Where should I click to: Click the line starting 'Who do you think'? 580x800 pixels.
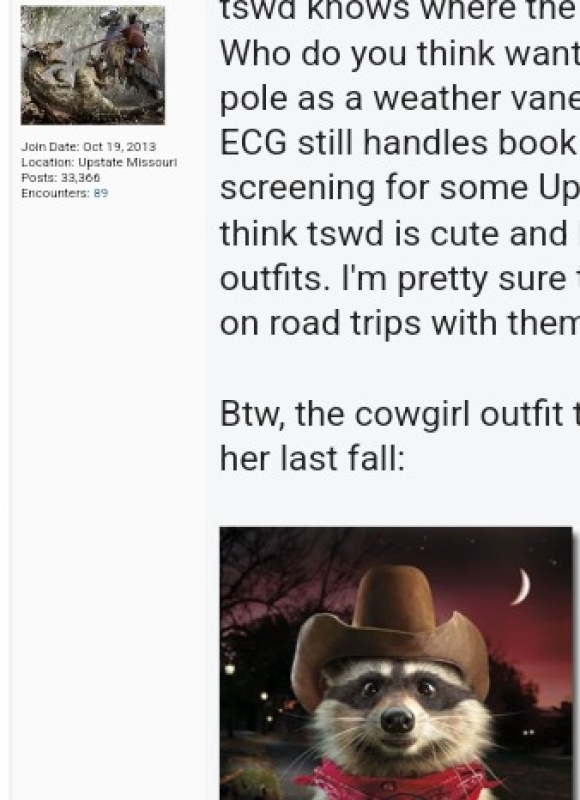[399, 54]
